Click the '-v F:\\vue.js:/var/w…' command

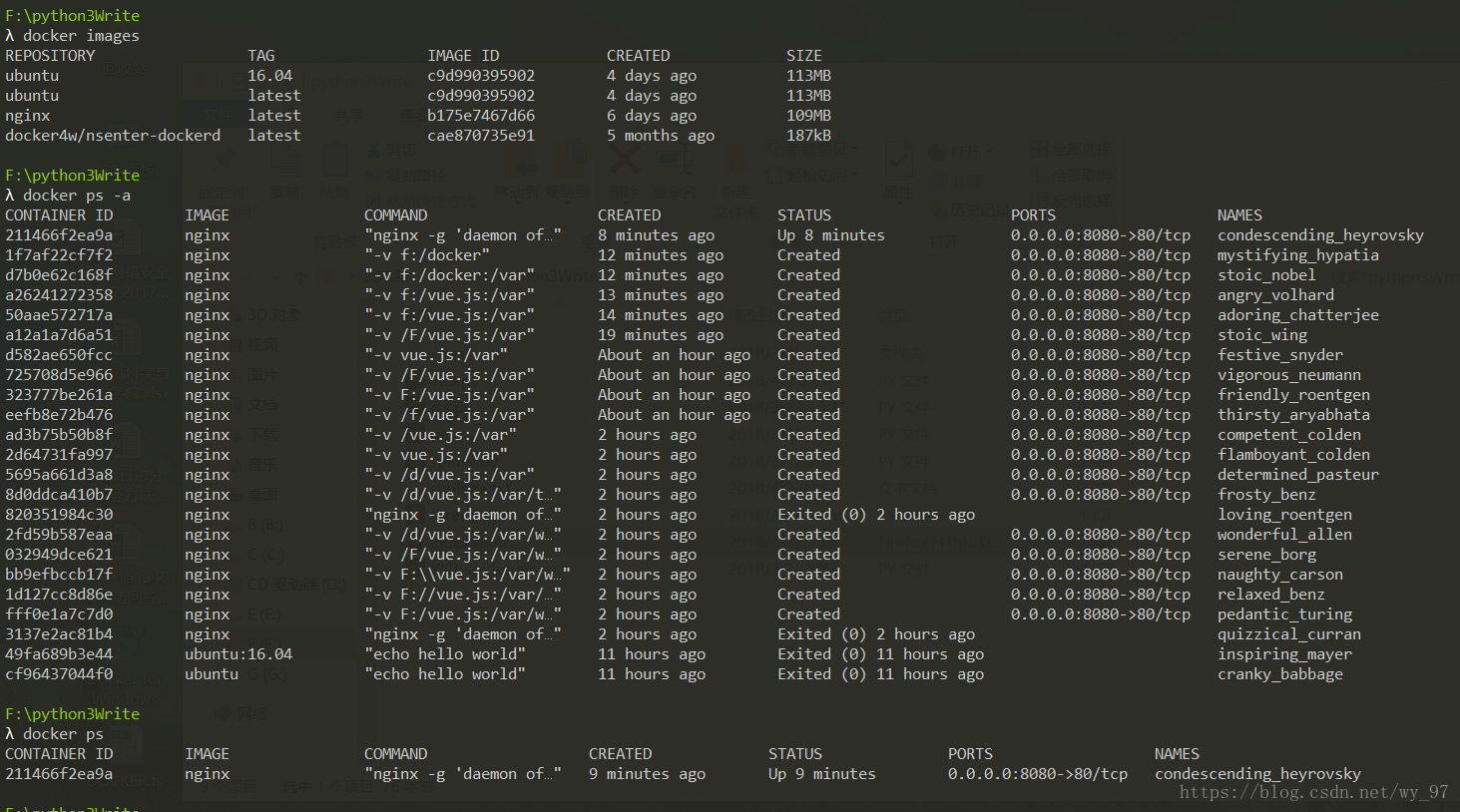pos(467,575)
